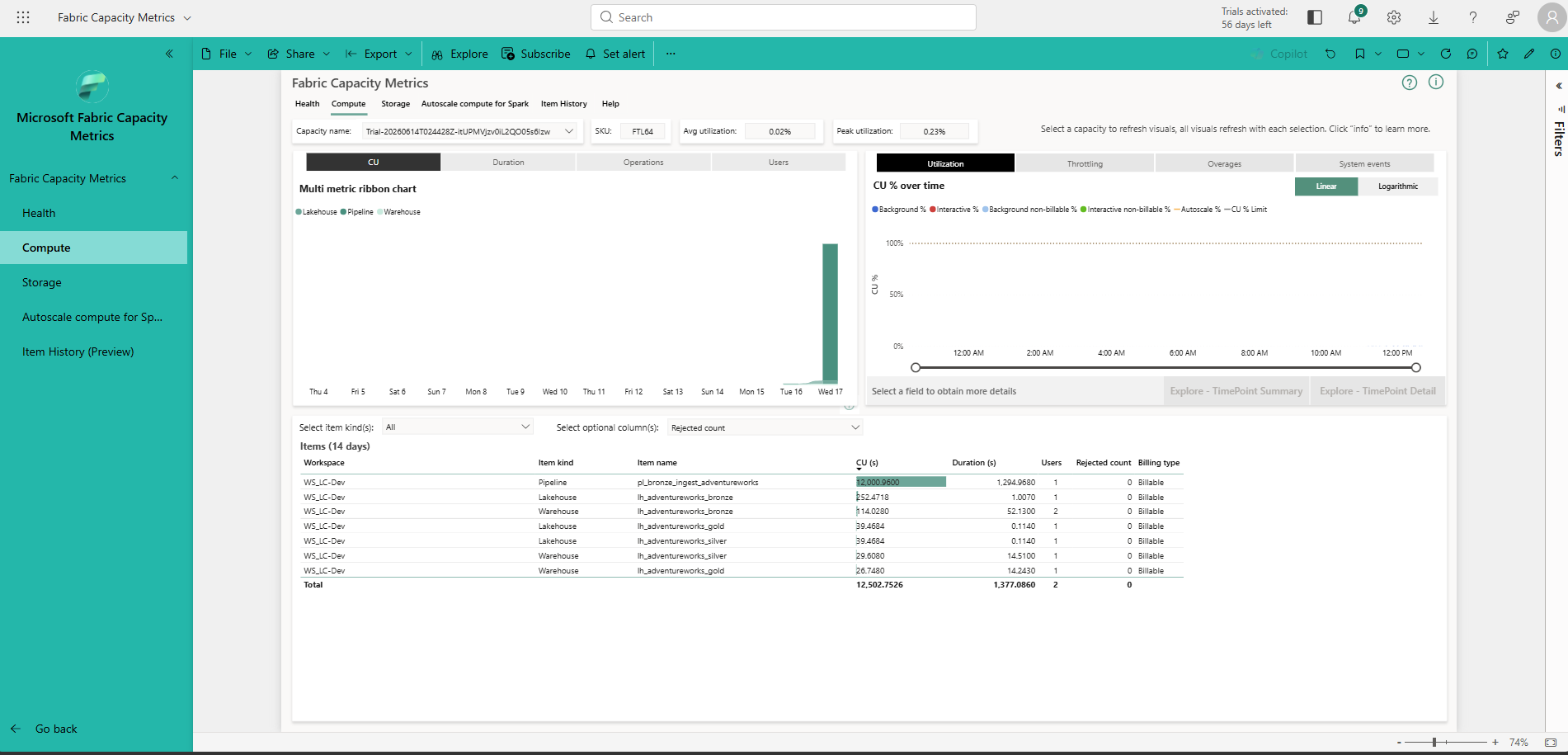The width and height of the screenshot is (1568, 755).
Task: Switch ribbon chart to Operations
Action: pyautogui.click(x=643, y=163)
